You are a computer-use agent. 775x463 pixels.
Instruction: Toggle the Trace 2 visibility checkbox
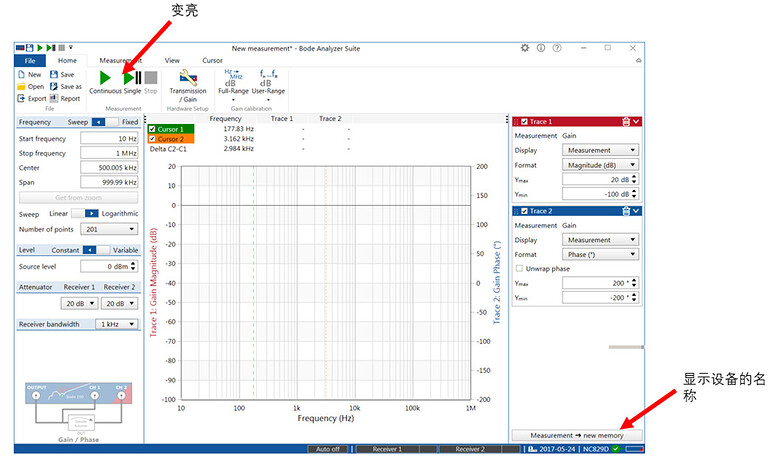click(524, 211)
